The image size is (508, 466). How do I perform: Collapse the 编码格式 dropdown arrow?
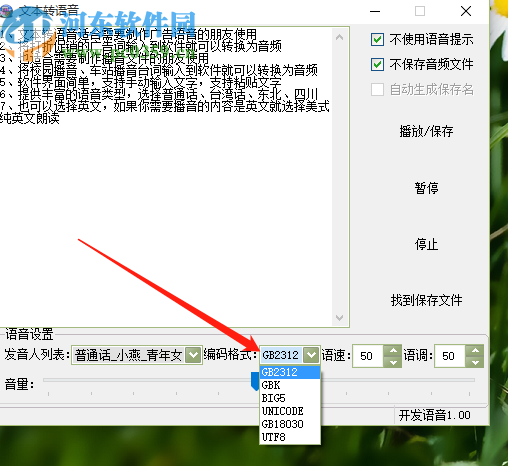point(311,355)
